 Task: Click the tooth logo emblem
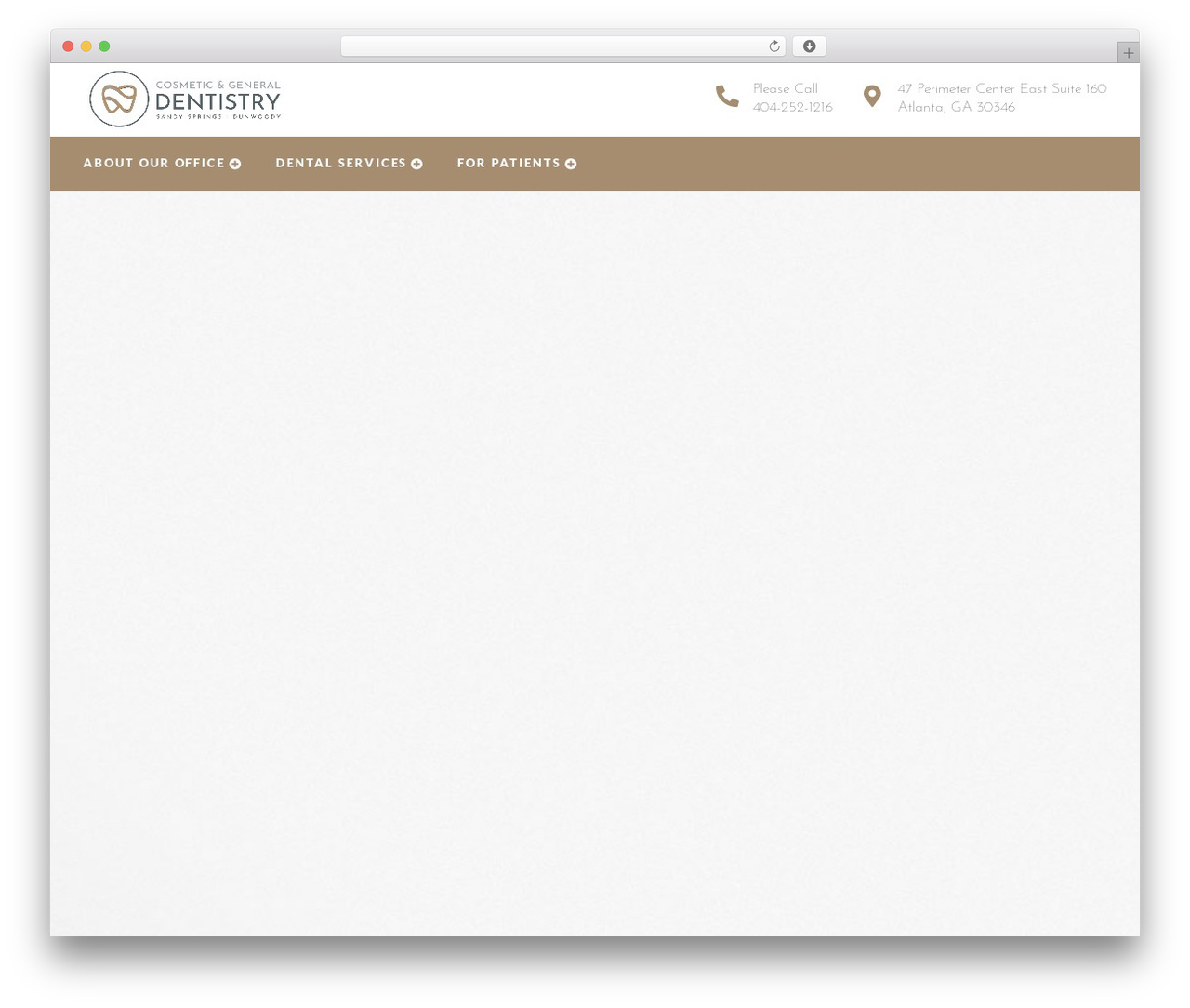[119, 99]
